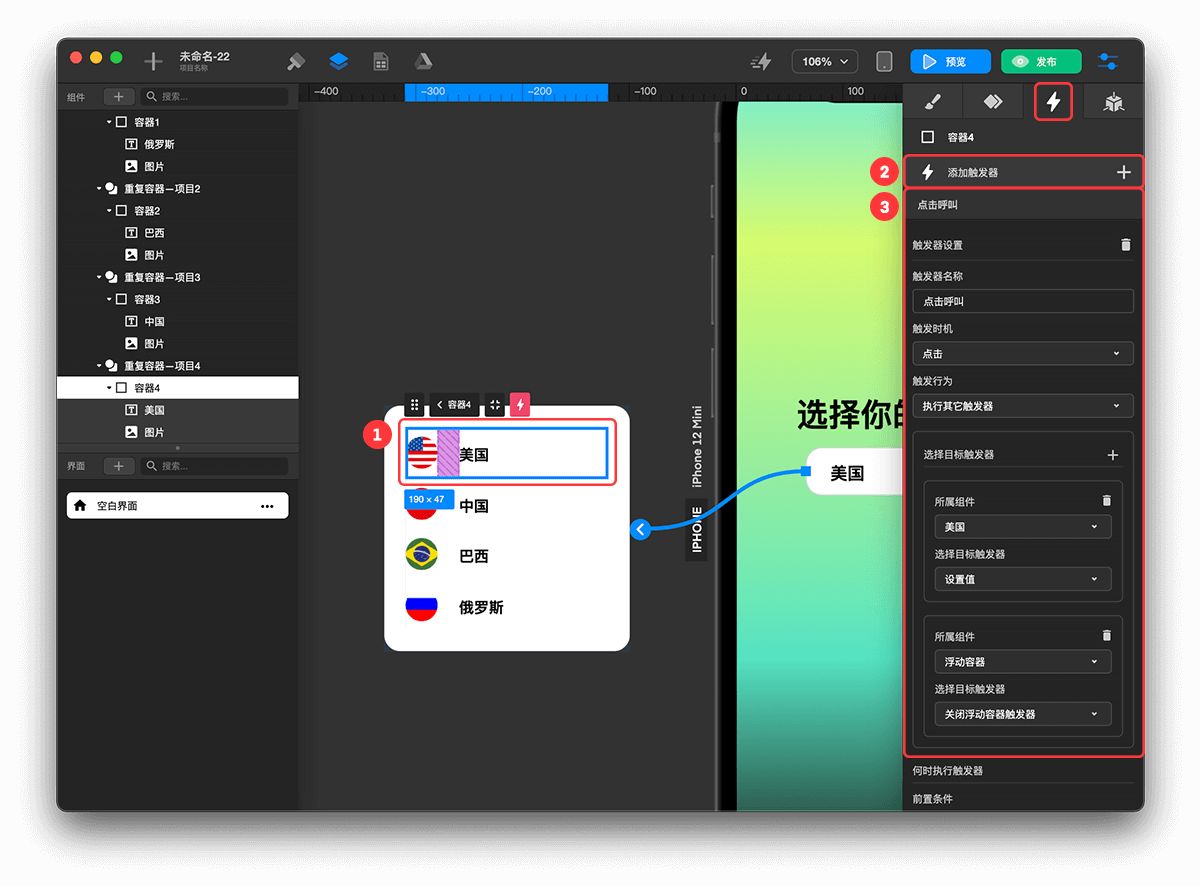Open the blue layers stack icon
This screenshot has width=1200, height=886.
pyautogui.click(x=338, y=62)
